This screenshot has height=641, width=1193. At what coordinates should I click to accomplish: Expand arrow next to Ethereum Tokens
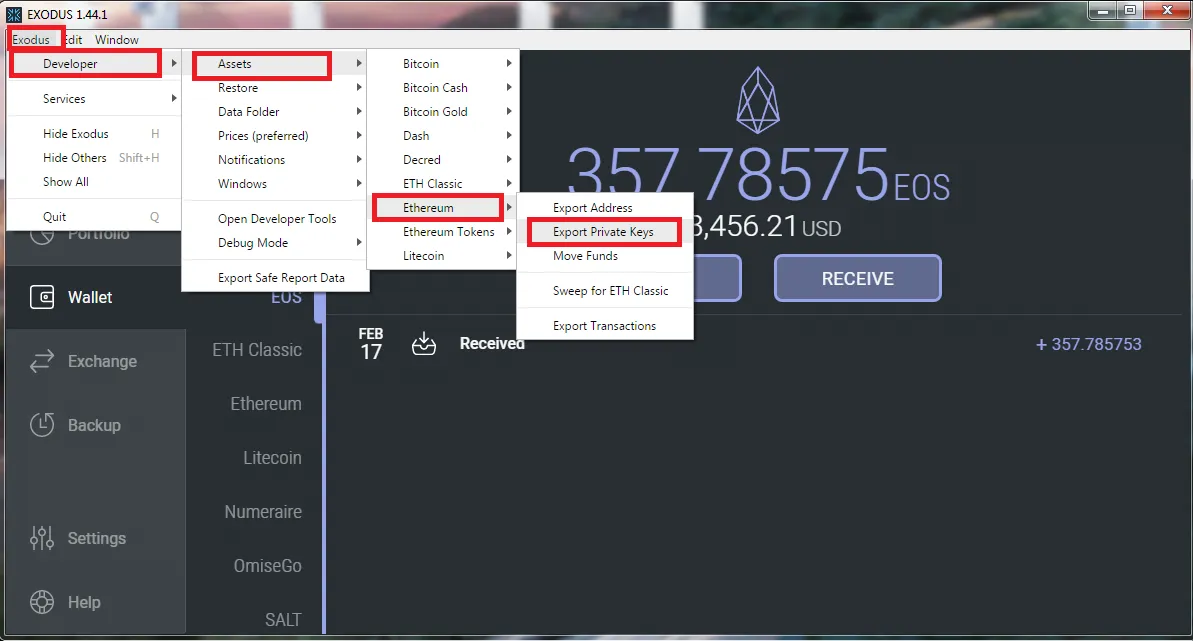coord(509,232)
